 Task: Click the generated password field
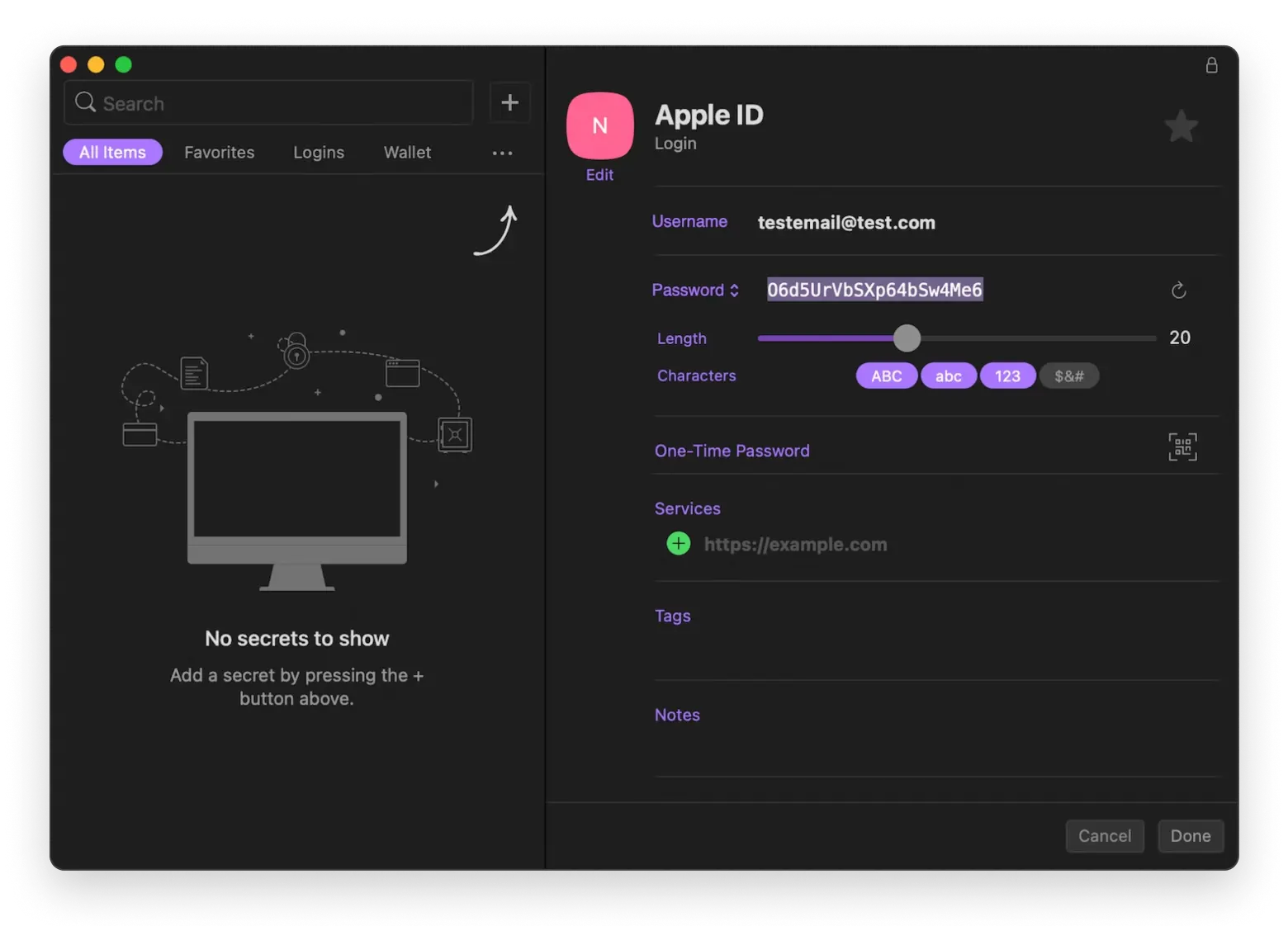(x=874, y=290)
